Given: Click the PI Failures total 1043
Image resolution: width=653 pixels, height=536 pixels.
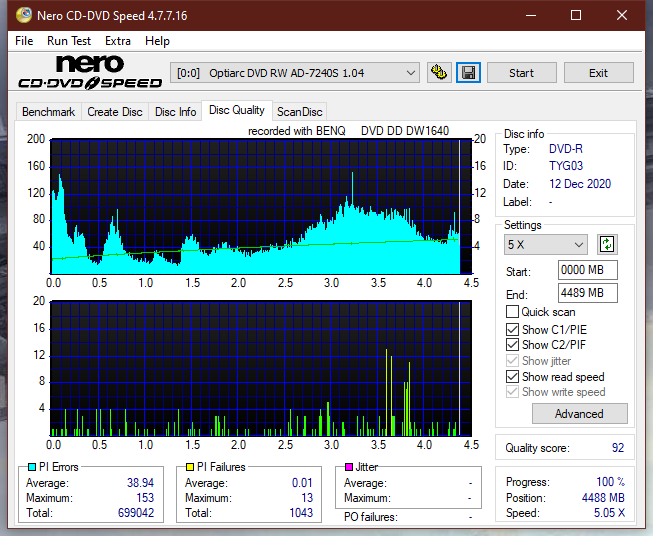Looking at the screenshot, I should click(x=301, y=513).
